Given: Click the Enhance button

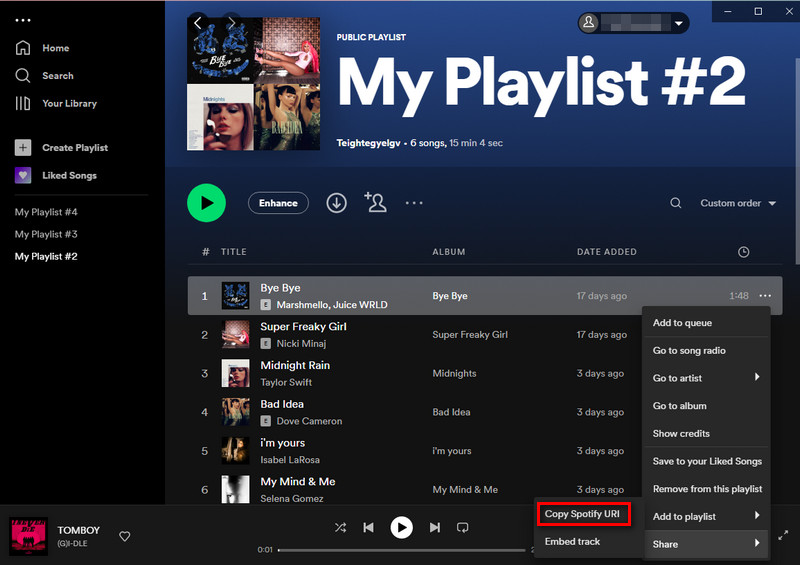Looking at the screenshot, I should point(278,203).
